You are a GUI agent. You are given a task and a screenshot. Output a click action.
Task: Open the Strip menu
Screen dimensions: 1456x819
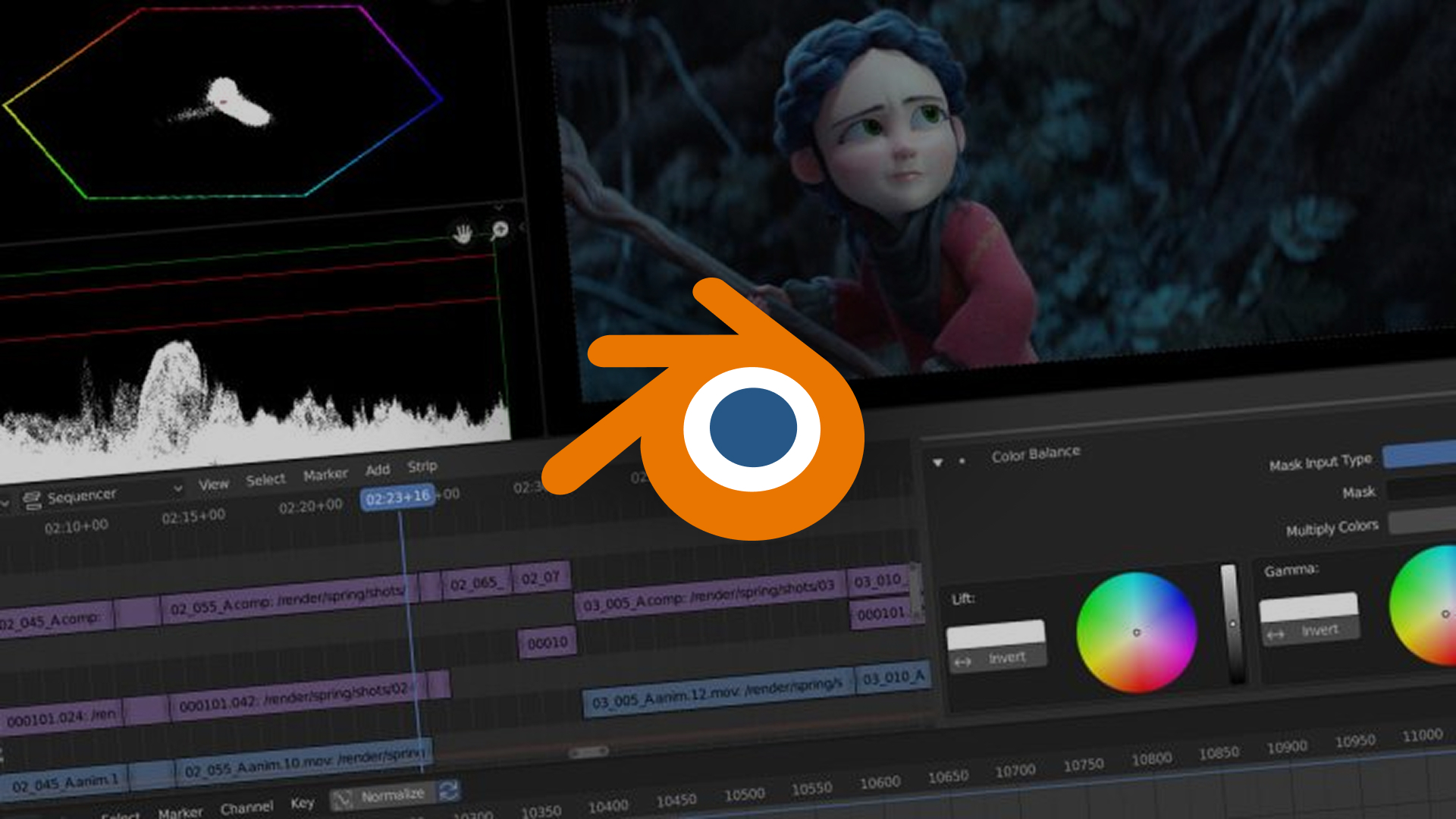(x=422, y=466)
